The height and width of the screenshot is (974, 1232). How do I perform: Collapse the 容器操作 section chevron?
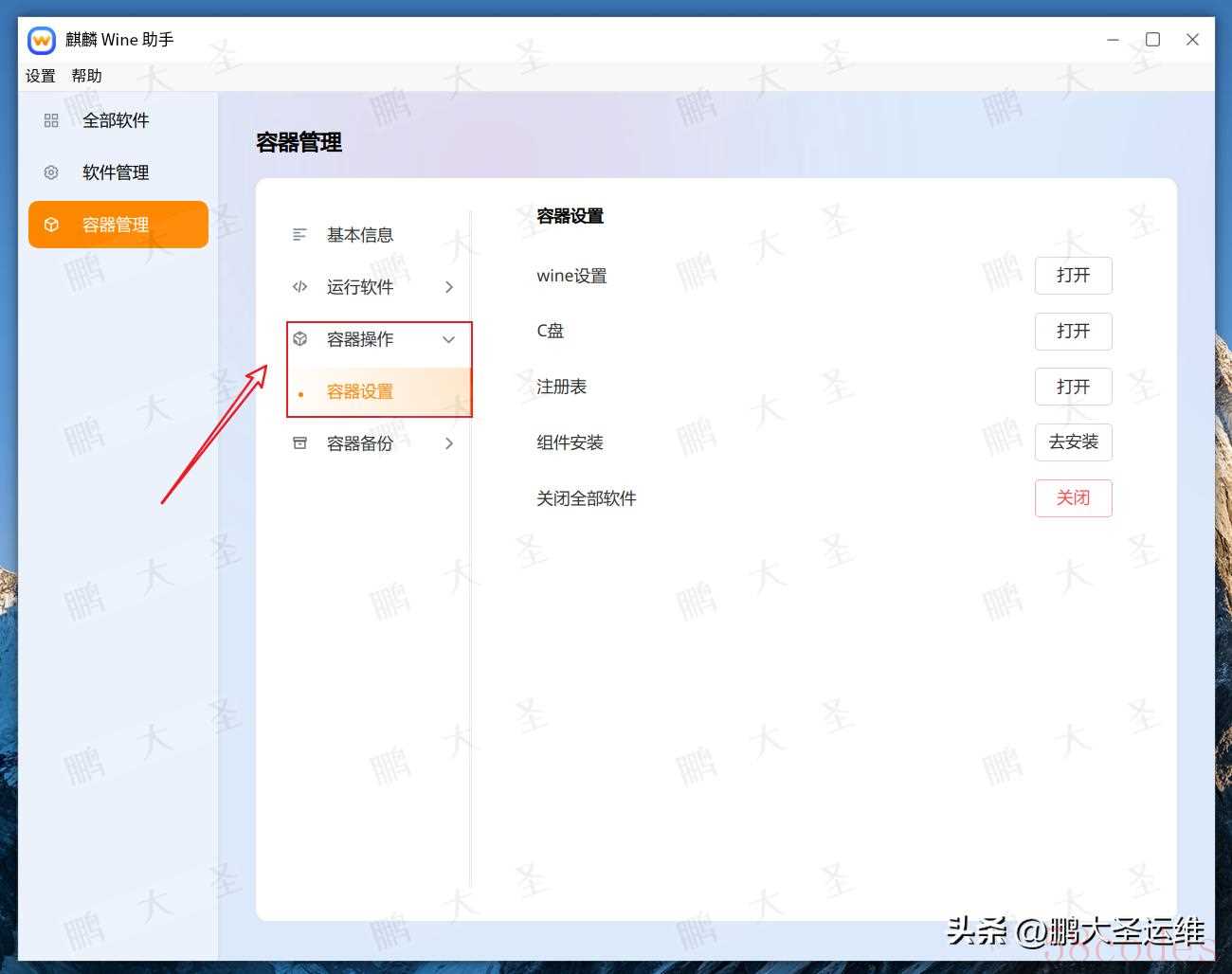click(x=449, y=339)
